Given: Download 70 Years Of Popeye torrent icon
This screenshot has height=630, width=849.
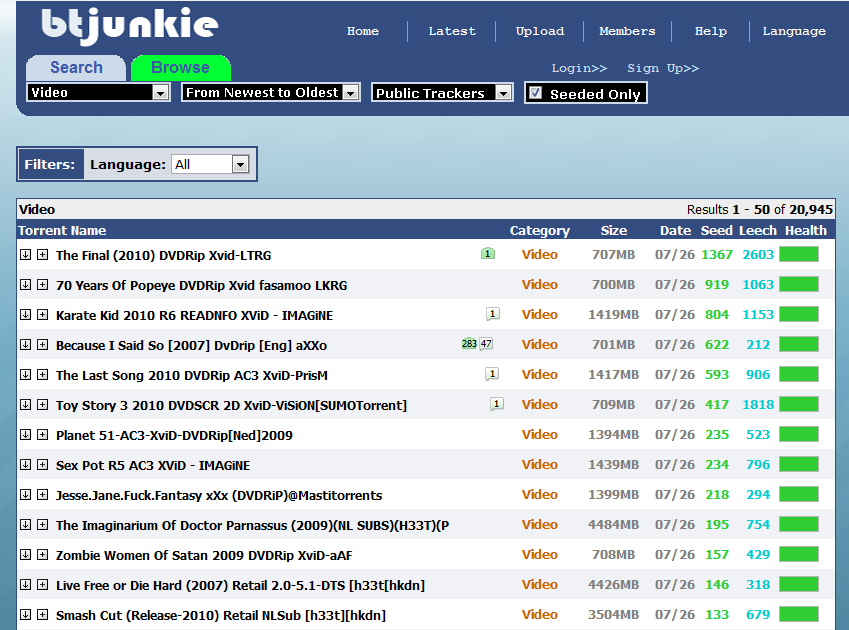Looking at the screenshot, I should click(x=25, y=285).
